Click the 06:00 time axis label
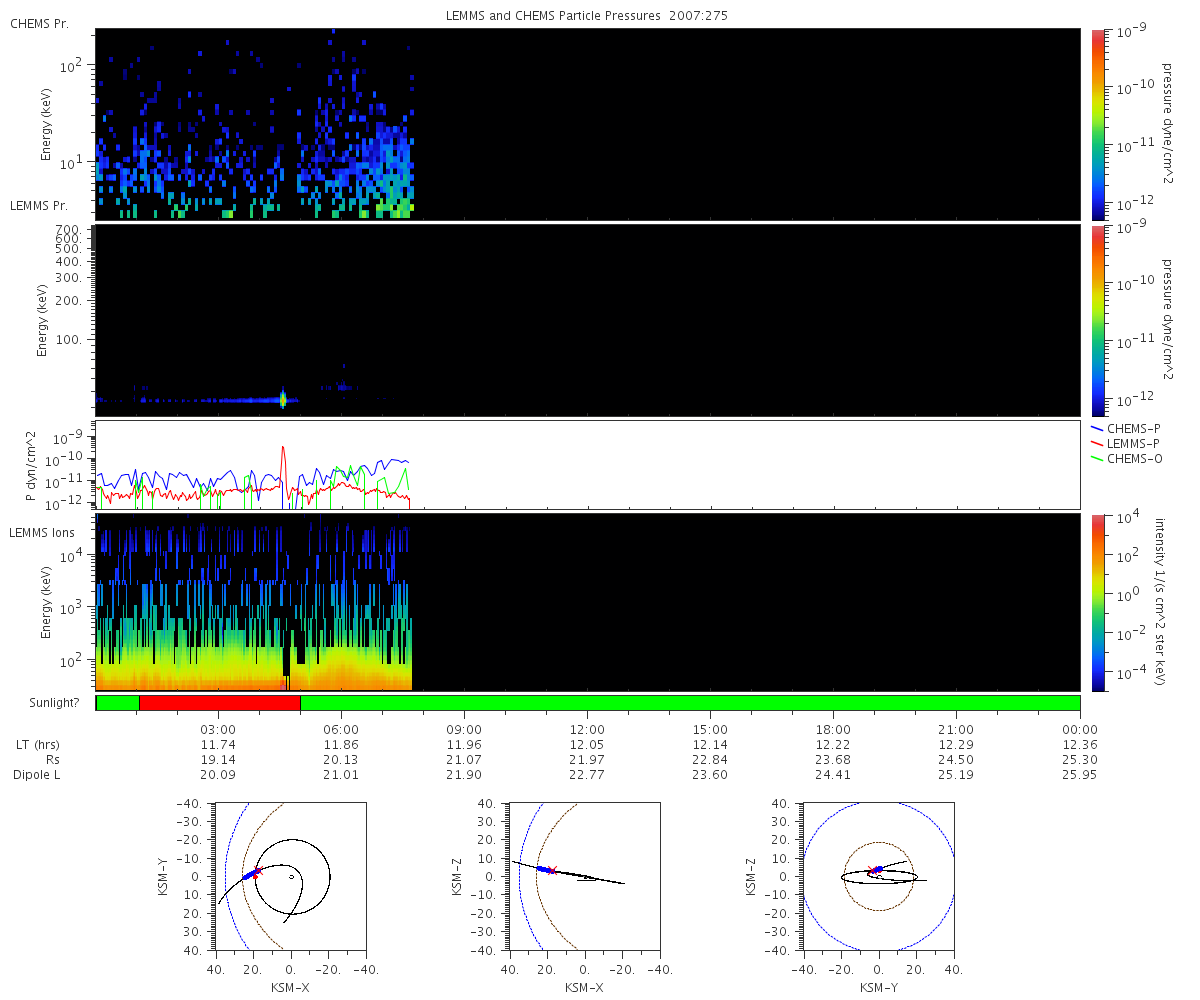The image size is (1200, 1000). pyautogui.click(x=341, y=730)
